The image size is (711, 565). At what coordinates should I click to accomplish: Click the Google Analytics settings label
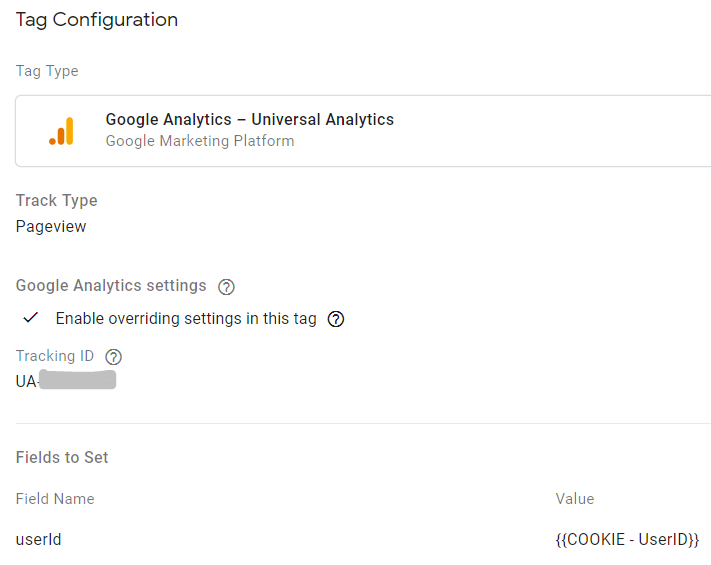(x=111, y=286)
